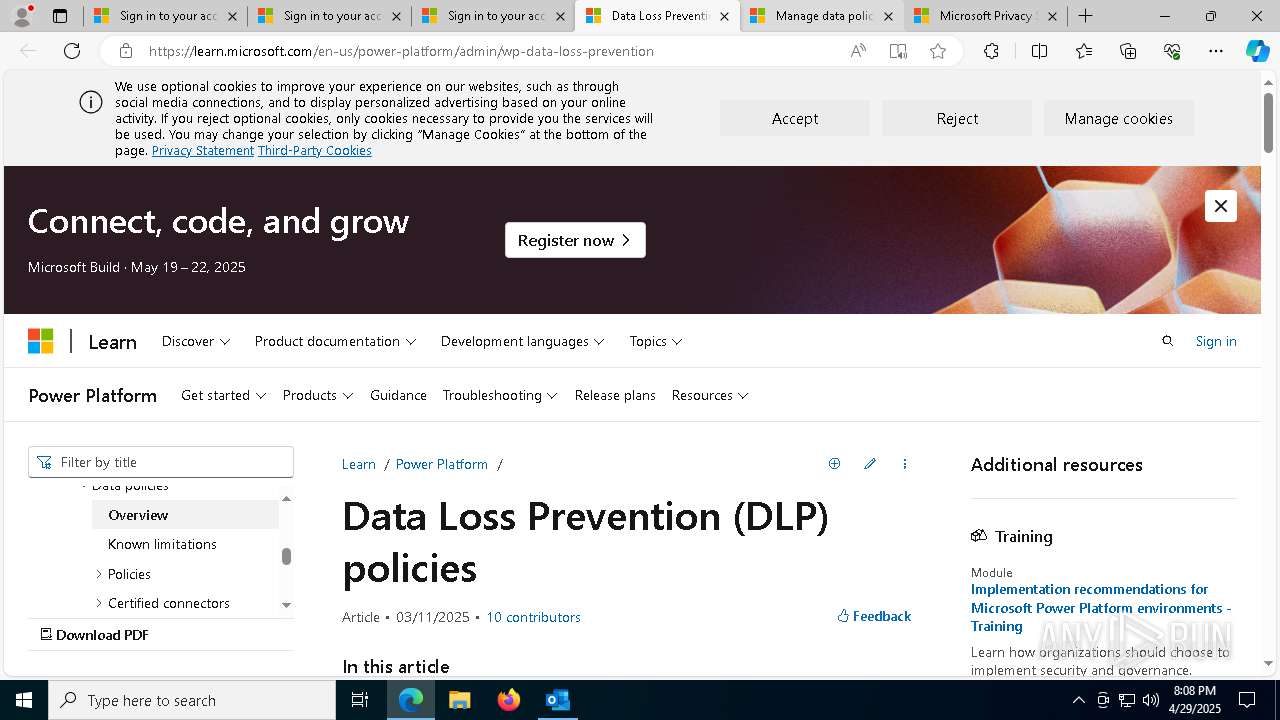Expand the Topics menu

tap(656, 341)
